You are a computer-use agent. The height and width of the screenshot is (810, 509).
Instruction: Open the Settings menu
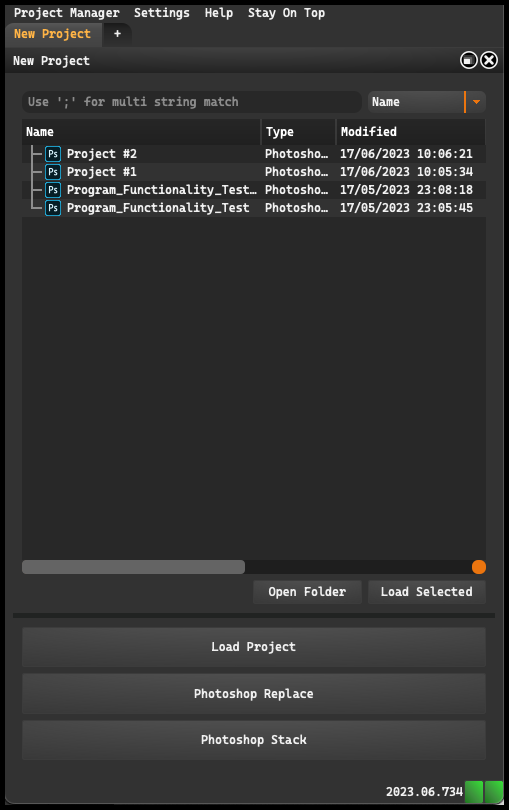162,13
